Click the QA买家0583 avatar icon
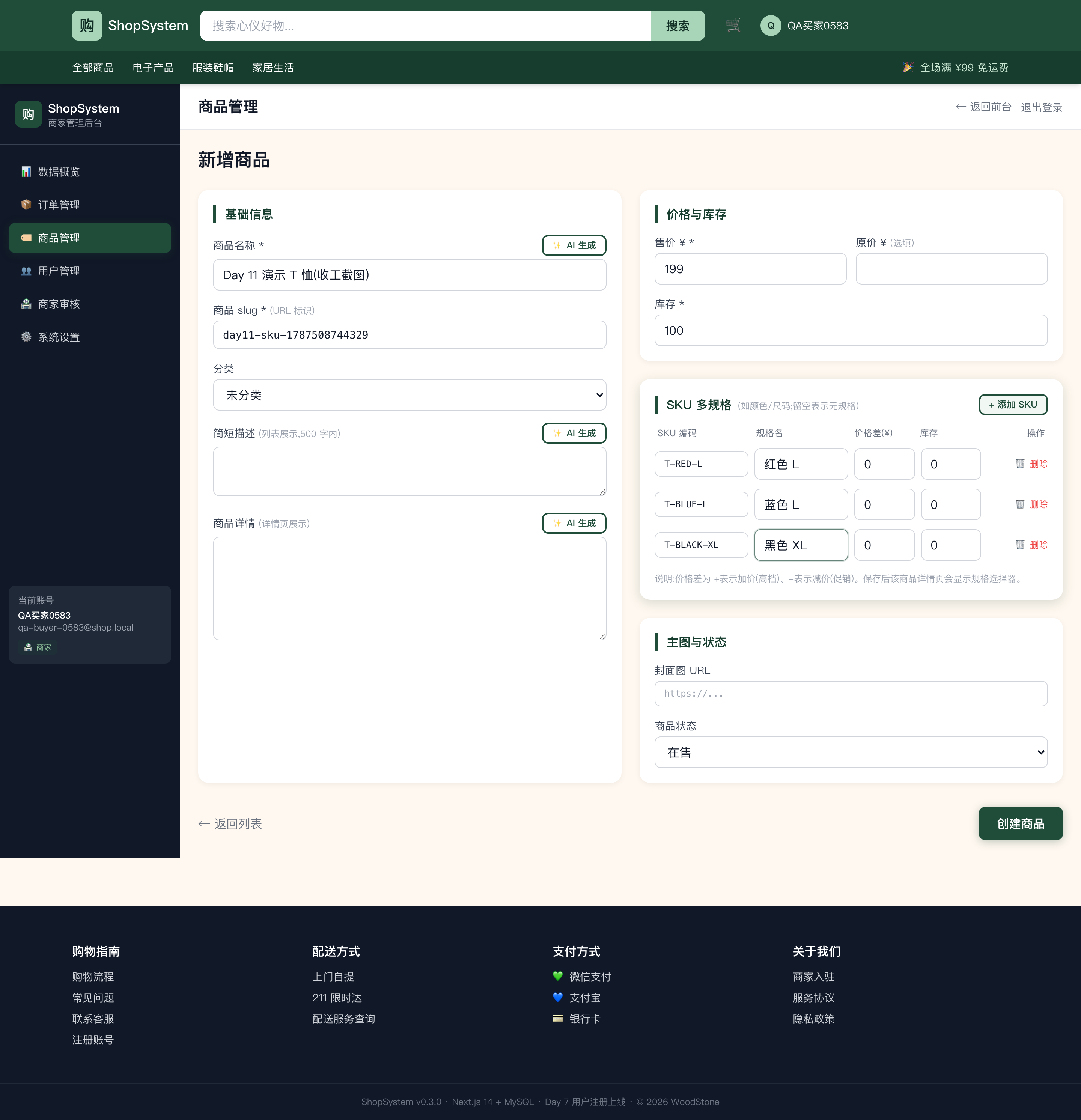Screen dimensions: 1081x1120 pyautogui.click(x=770, y=25)
